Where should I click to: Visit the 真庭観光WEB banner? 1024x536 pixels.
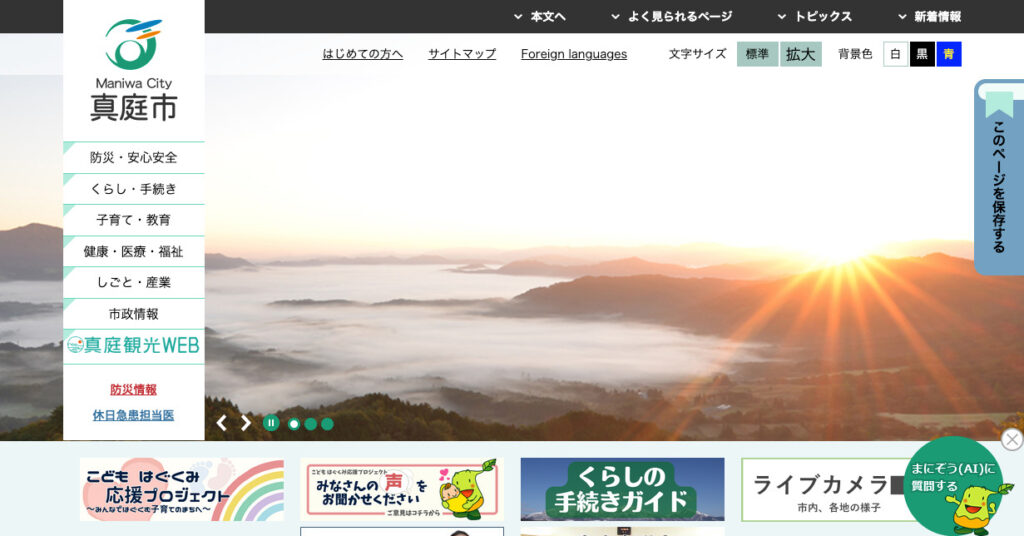tap(134, 345)
